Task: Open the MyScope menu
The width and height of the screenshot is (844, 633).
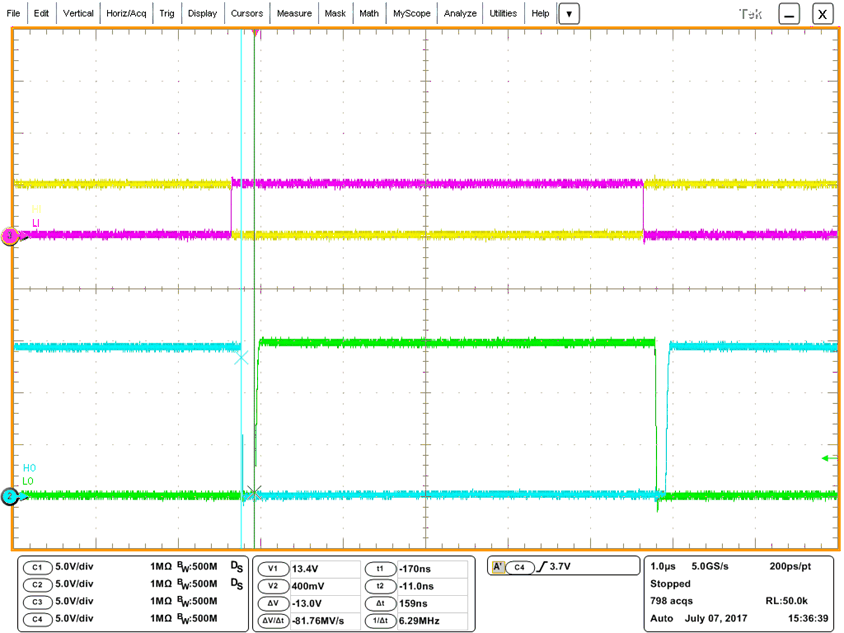Action: tap(412, 13)
